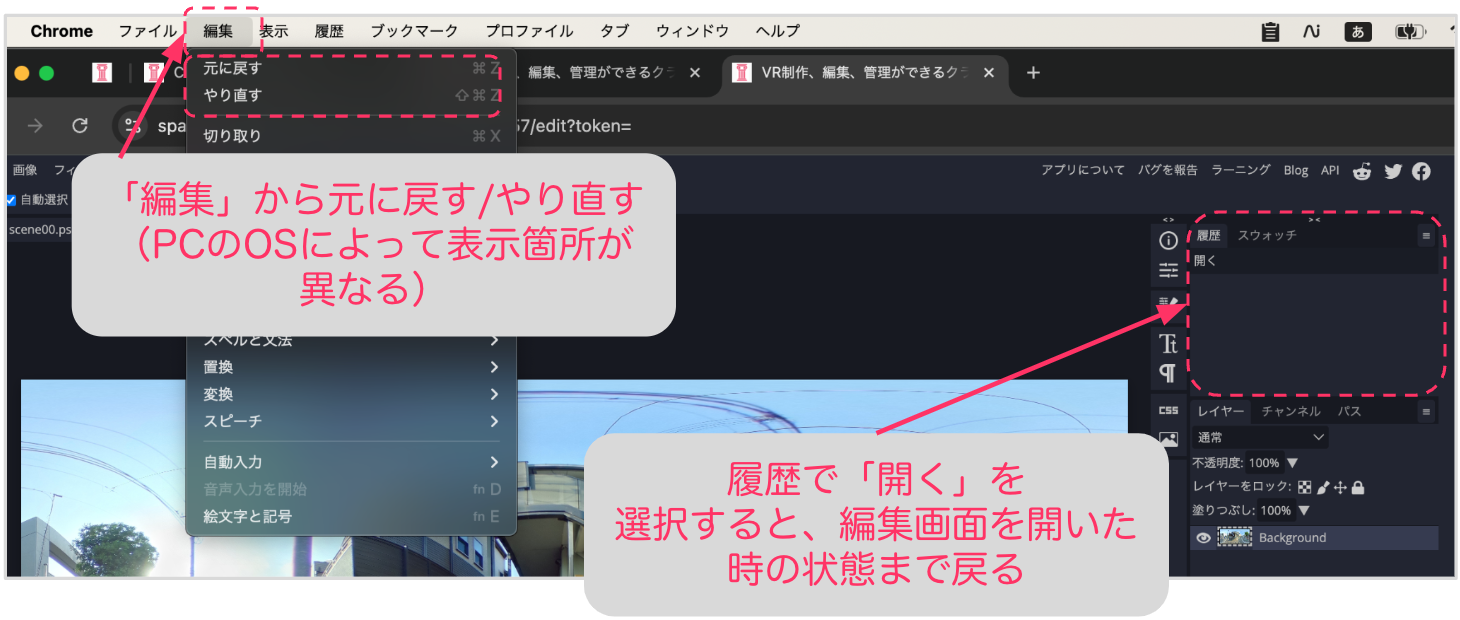The image size is (1460, 620).
Task: Open the Facebook link icon
Action: 1421,171
